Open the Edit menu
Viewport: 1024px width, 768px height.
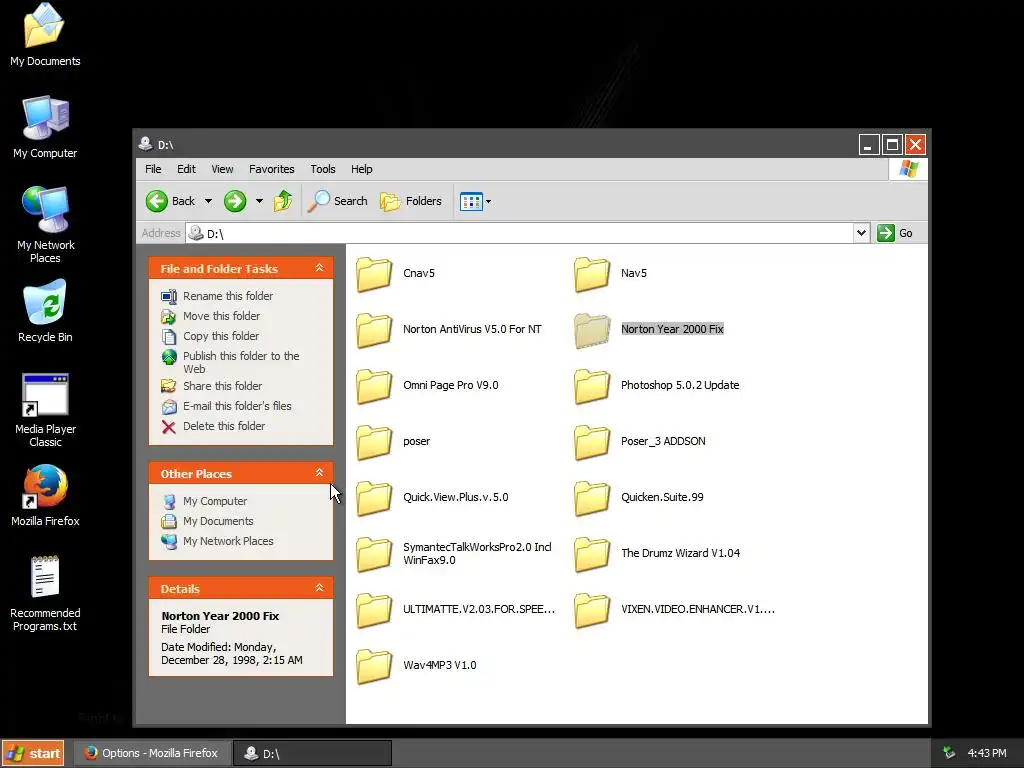point(186,169)
